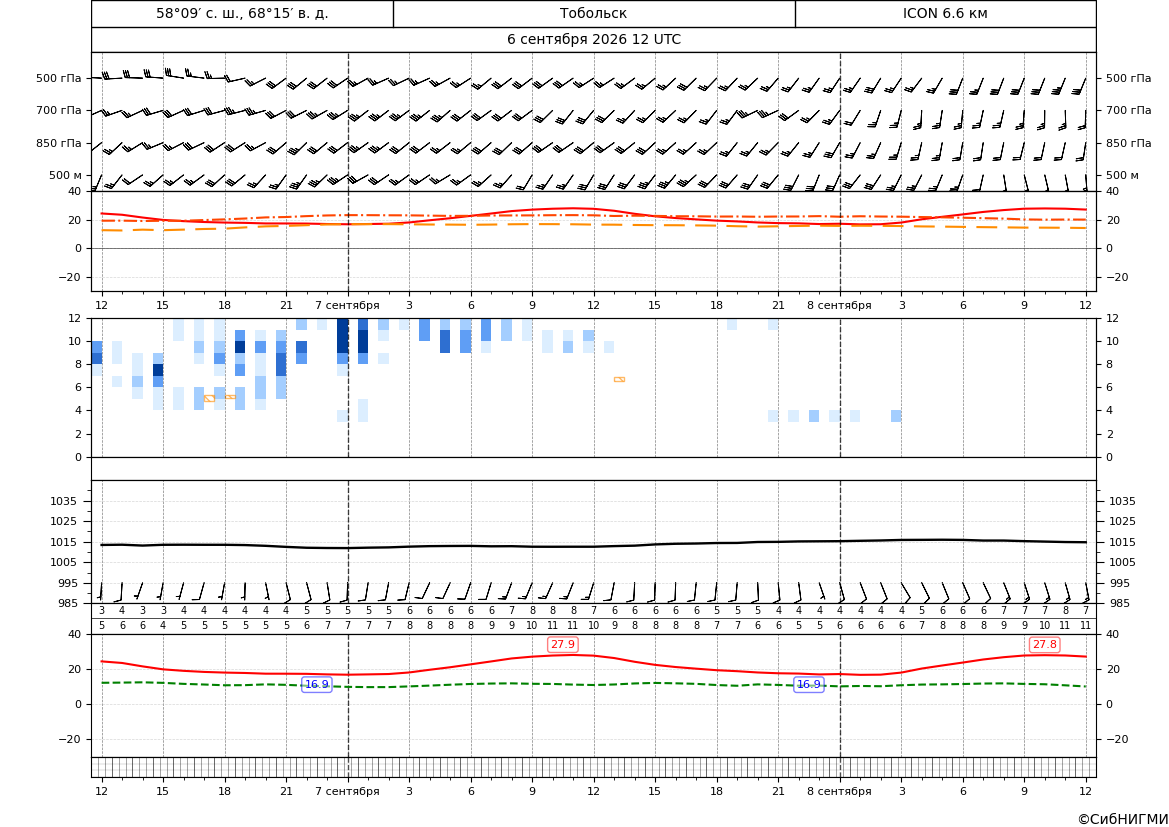The width and height of the screenshot is (1169, 827).
Task: Click the 8 сентября label under top temperature chart
Action: pos(839,305)
